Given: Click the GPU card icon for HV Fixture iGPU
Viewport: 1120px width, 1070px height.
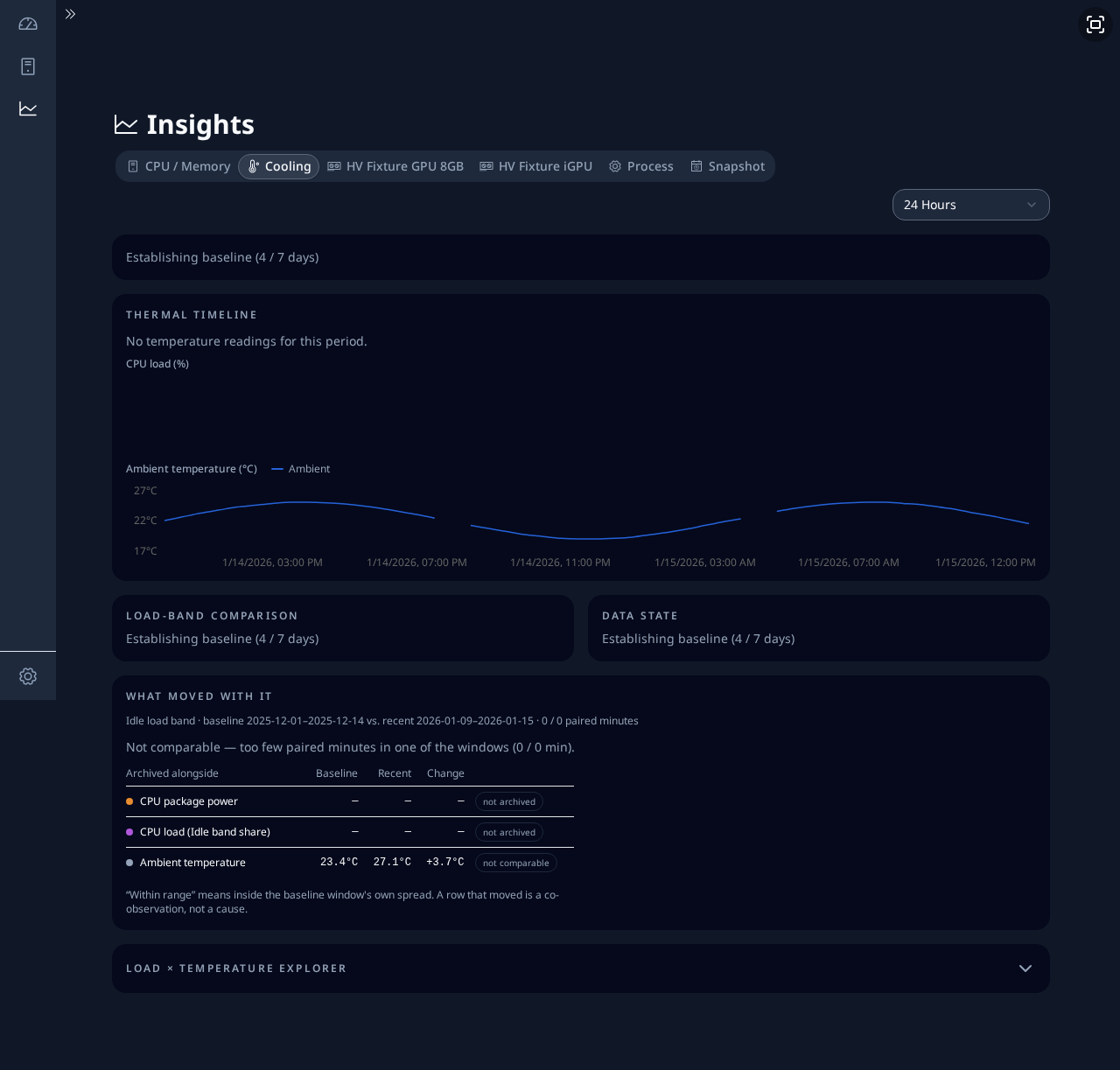Looking at the screenshot, I should pos(486,166).
